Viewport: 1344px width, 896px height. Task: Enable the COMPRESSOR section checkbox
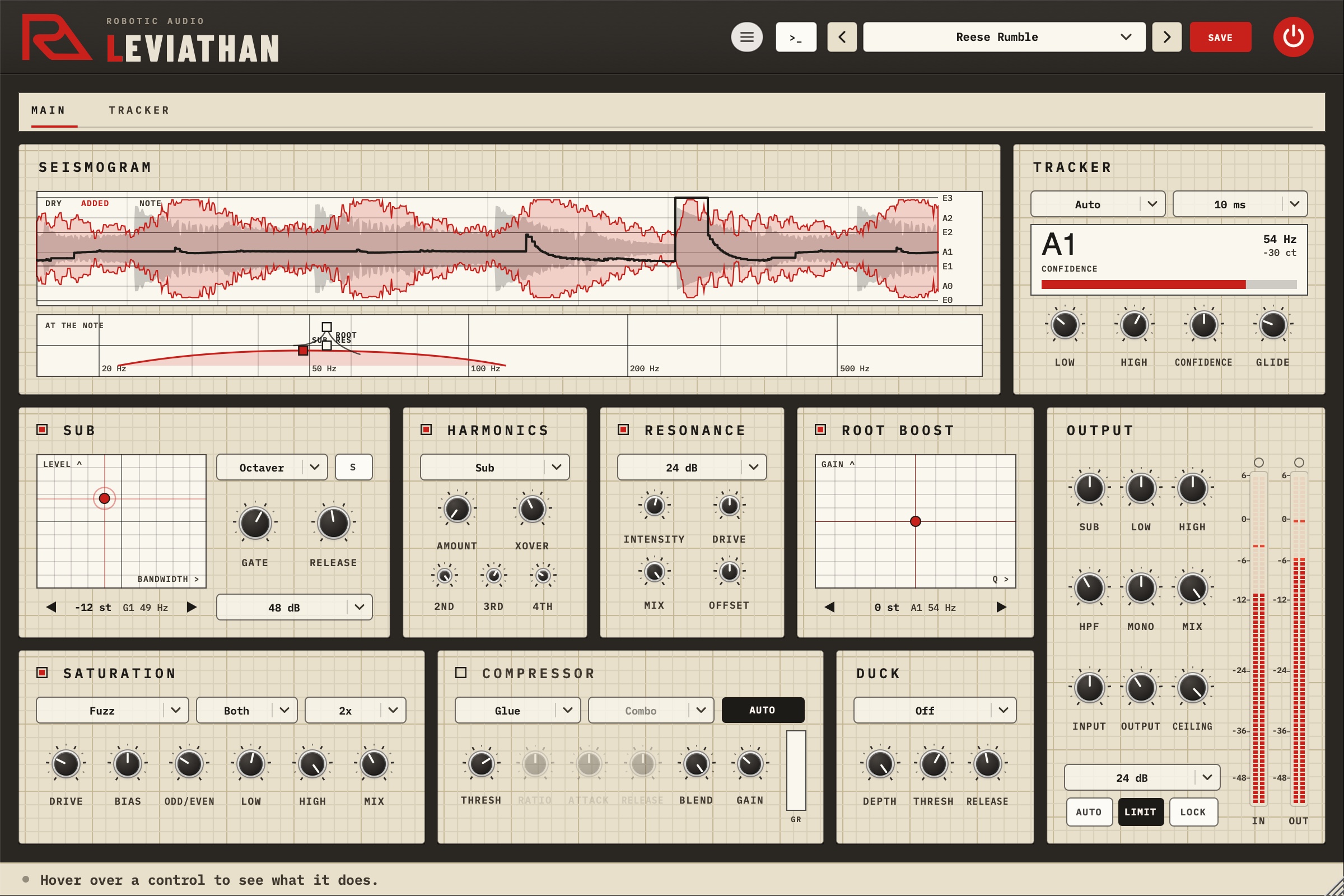click(461, 673)
